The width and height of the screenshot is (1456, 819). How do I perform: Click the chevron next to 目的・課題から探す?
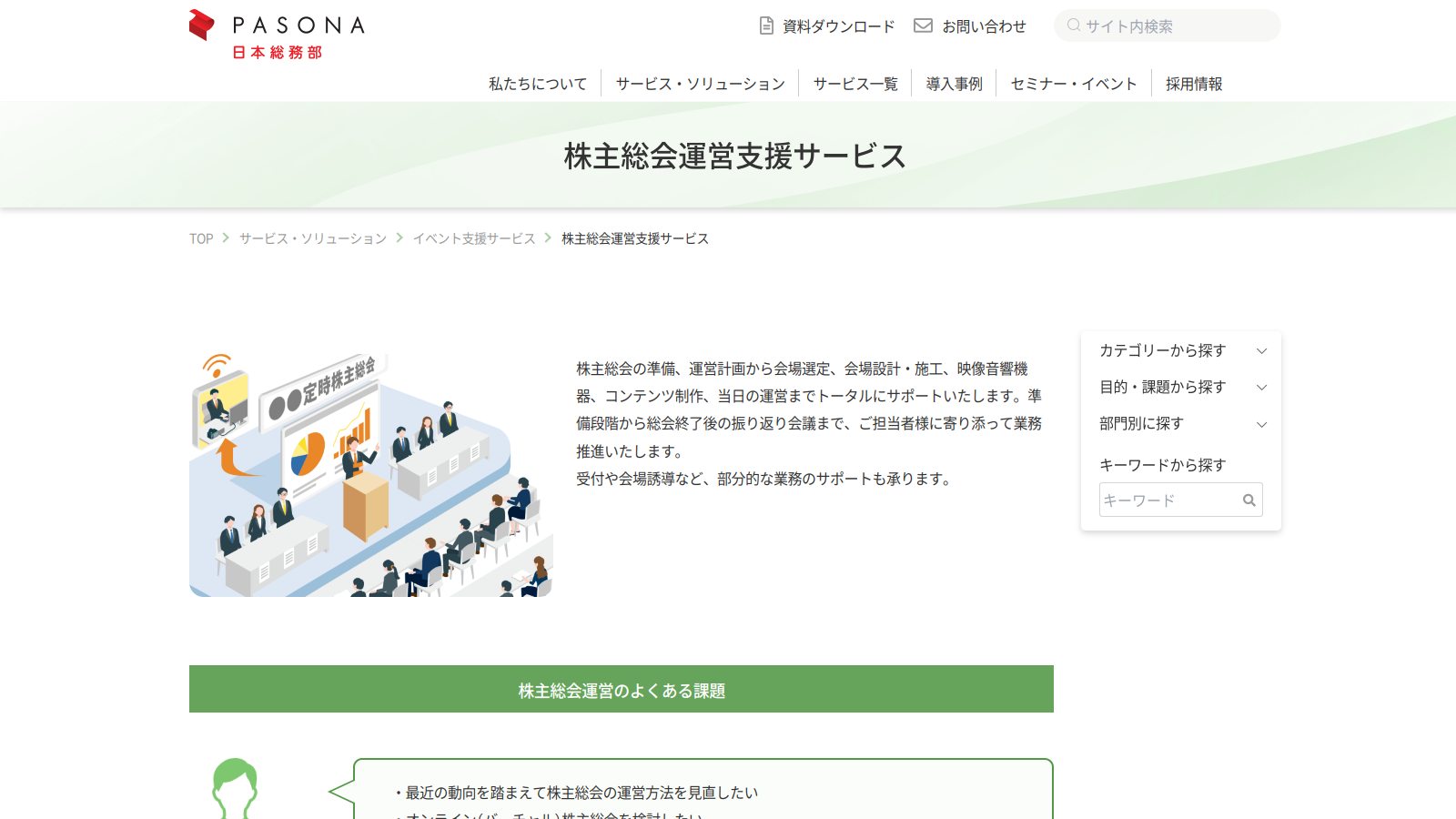[1261, 388]
